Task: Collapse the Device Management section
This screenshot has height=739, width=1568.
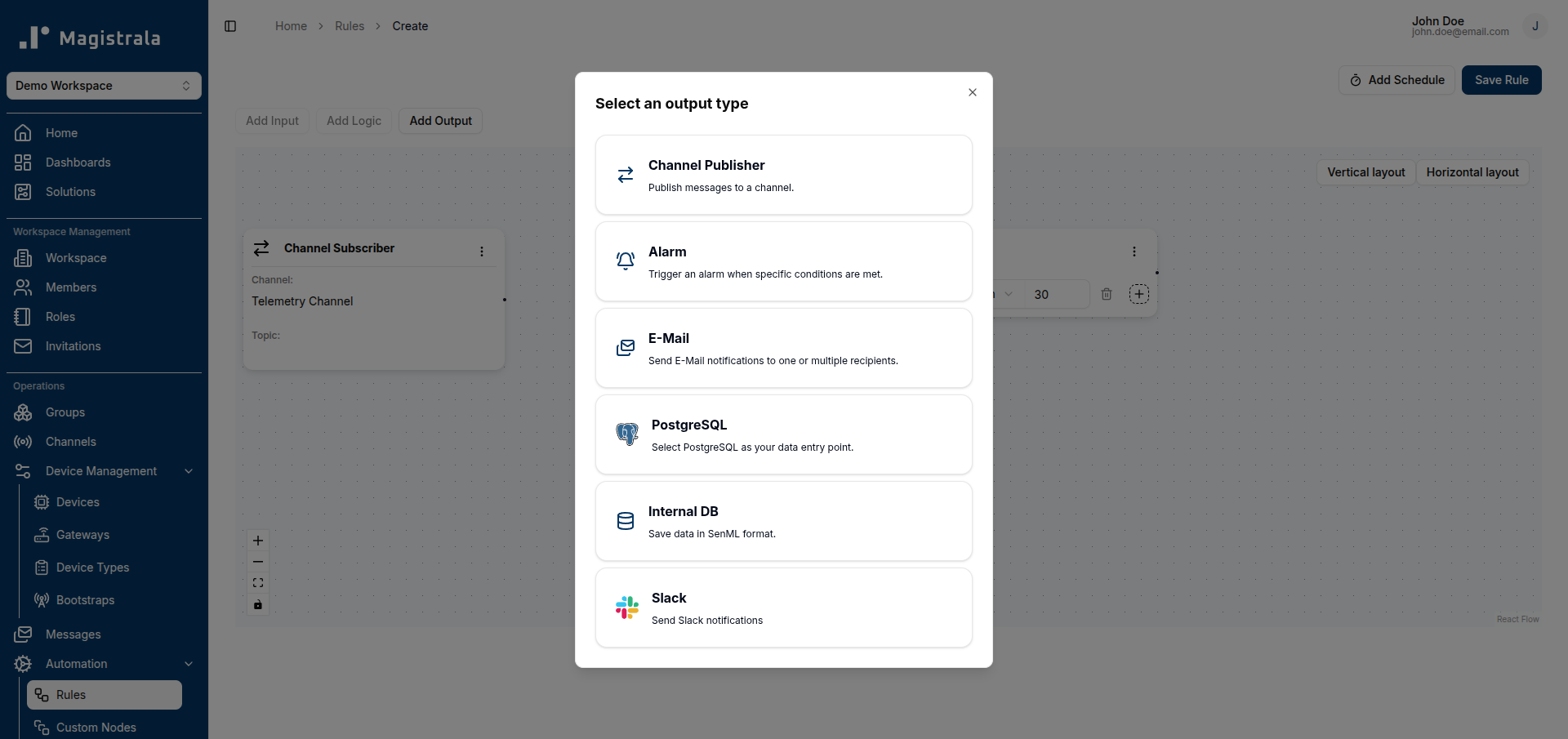Action: (x=104, y=471)
